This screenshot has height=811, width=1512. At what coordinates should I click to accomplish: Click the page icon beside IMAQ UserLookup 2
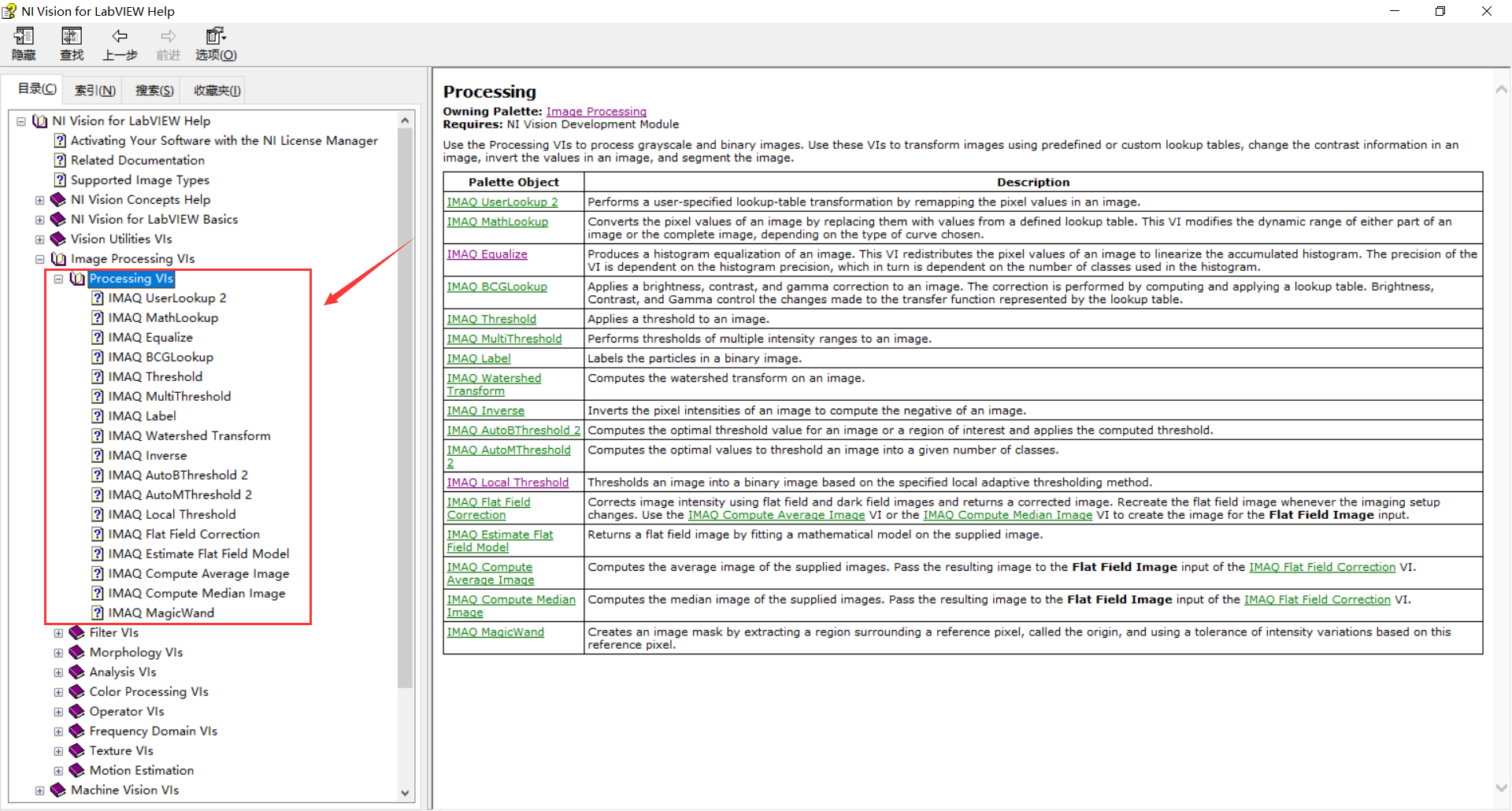click(x=98, y=298)
